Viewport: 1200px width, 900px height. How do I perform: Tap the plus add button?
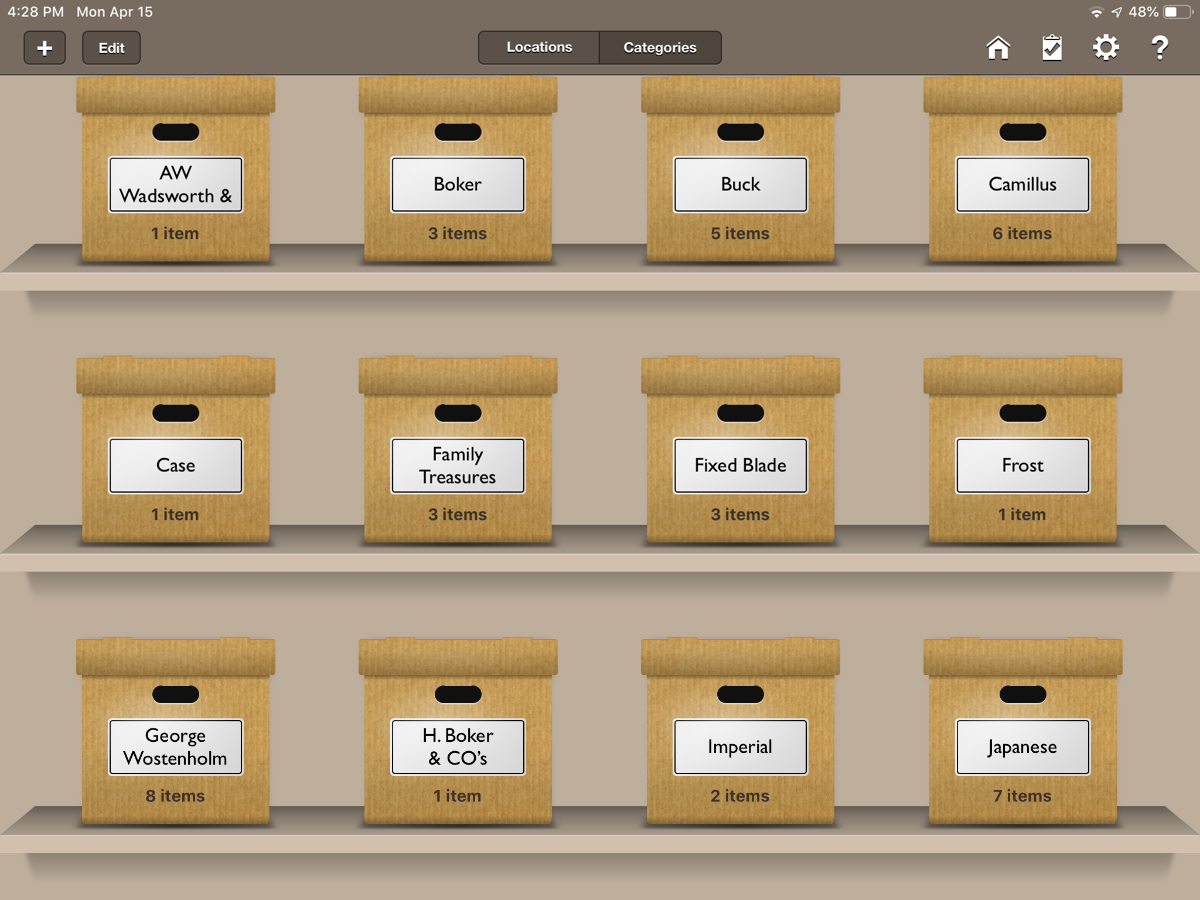45,48
